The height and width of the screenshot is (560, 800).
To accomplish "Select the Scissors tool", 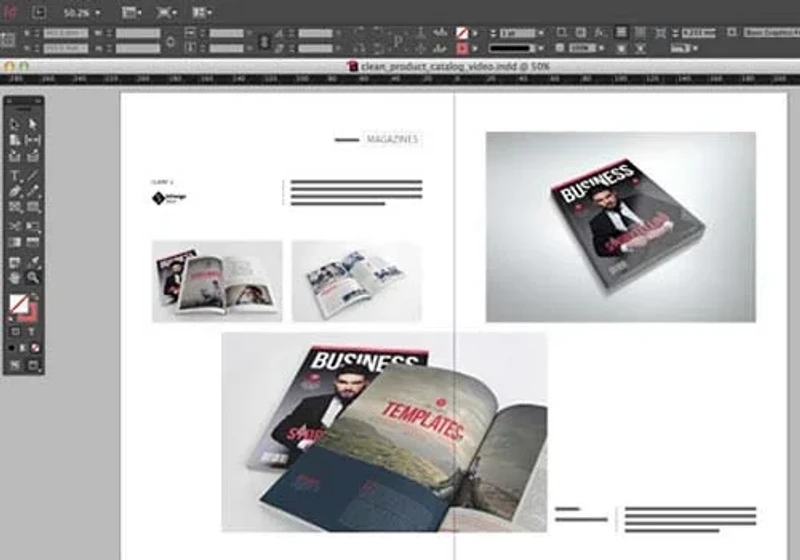I will [14, 226].
